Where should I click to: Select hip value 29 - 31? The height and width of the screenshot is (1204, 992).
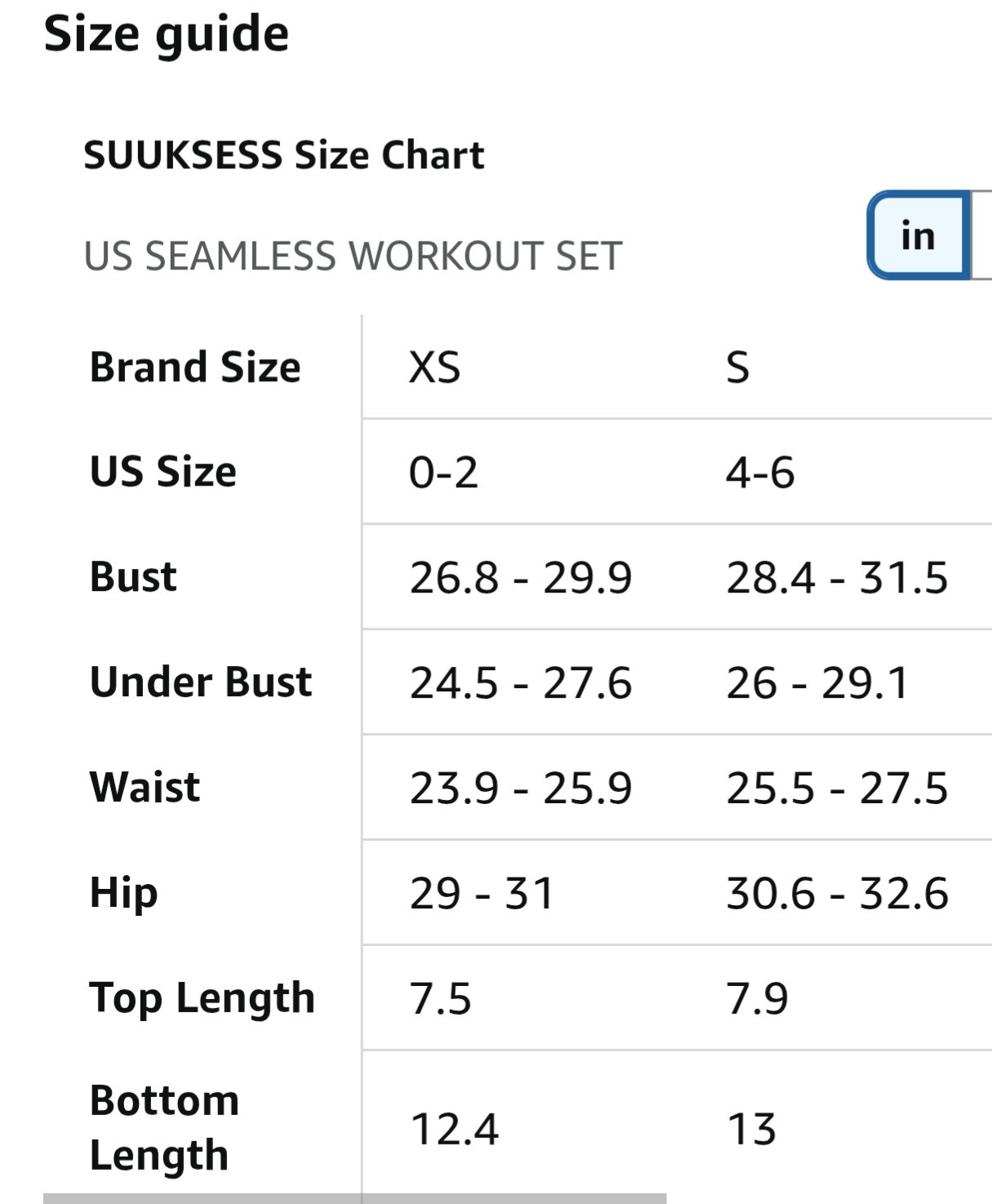(482, 894)
